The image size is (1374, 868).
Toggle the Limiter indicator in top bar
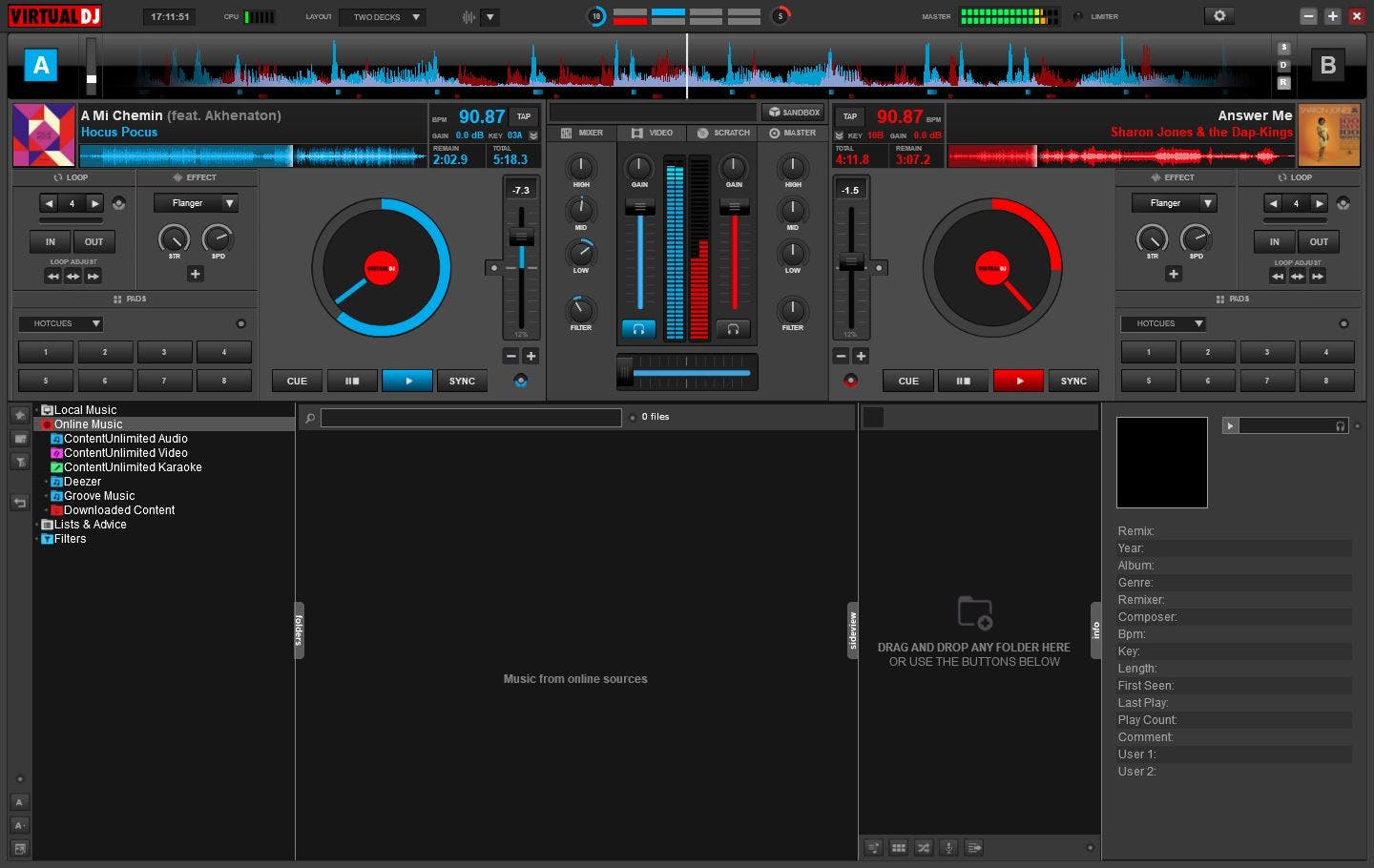[x=1078, y=16]
